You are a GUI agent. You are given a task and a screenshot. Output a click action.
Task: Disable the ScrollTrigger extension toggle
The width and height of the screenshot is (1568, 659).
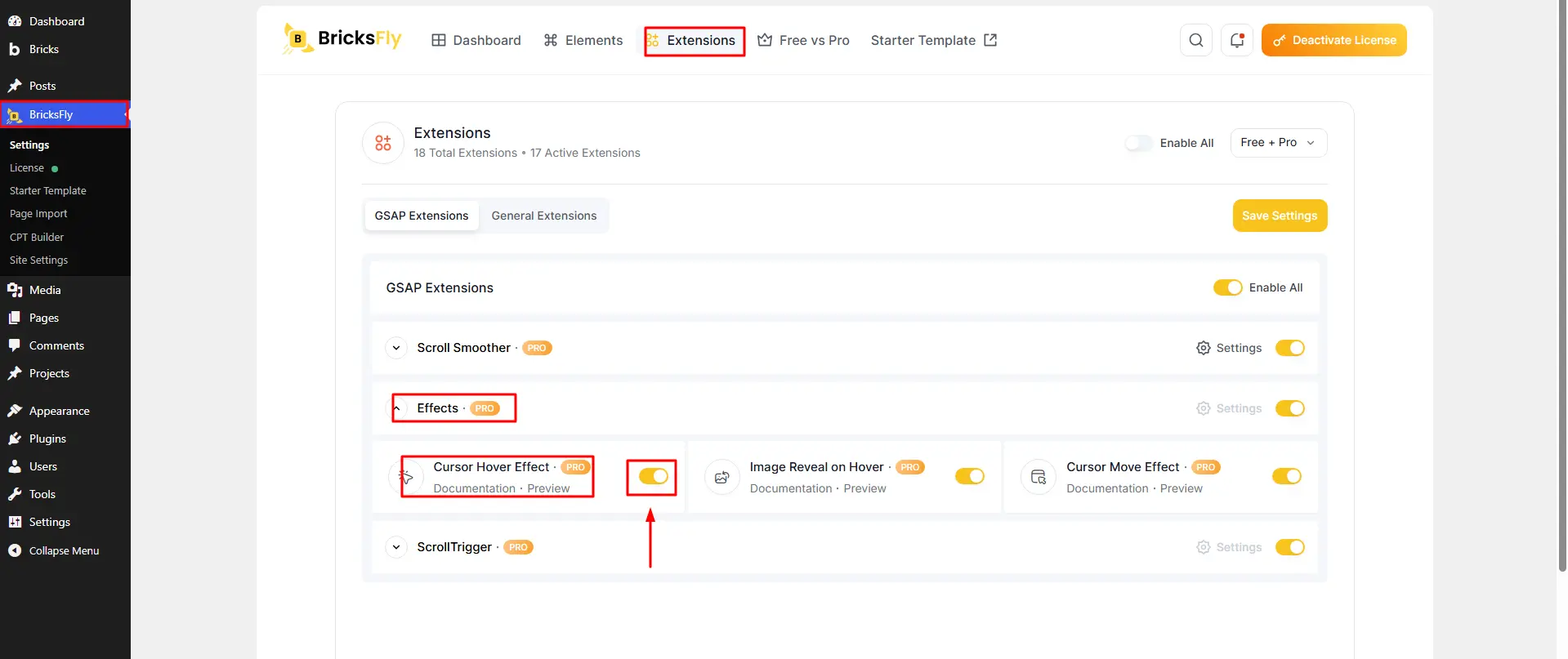[x=1290, y=547]
